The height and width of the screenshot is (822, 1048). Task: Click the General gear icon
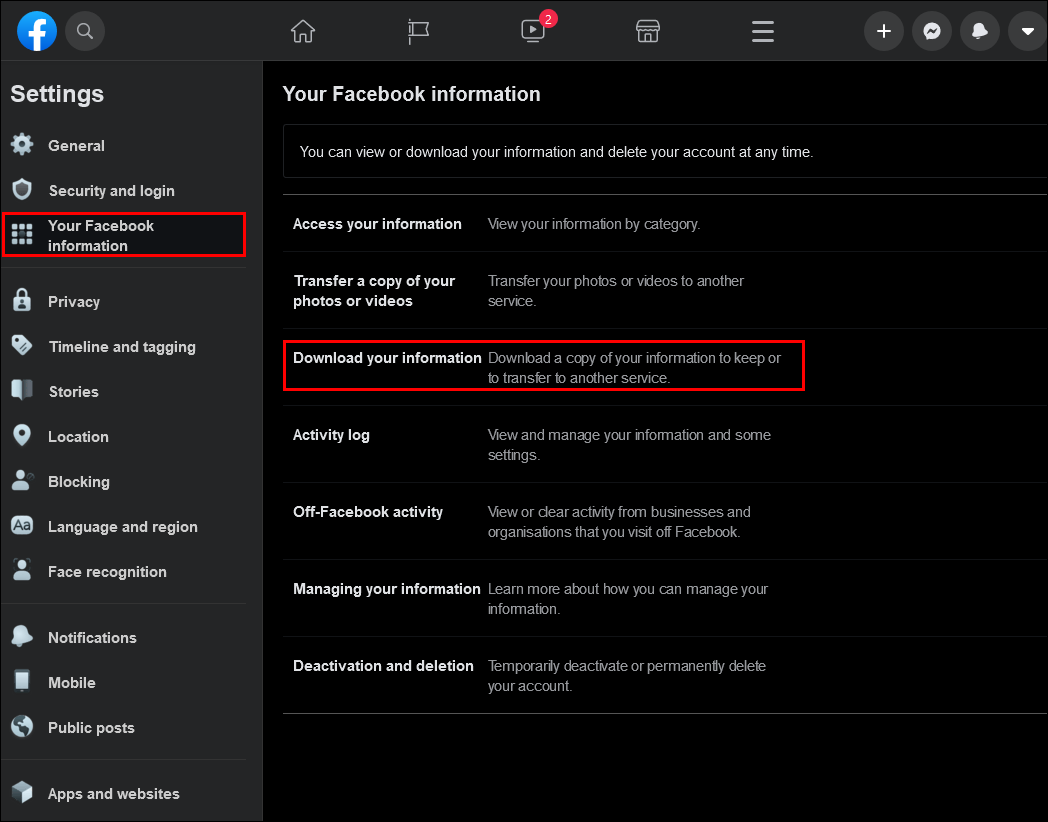pos(22,144)
